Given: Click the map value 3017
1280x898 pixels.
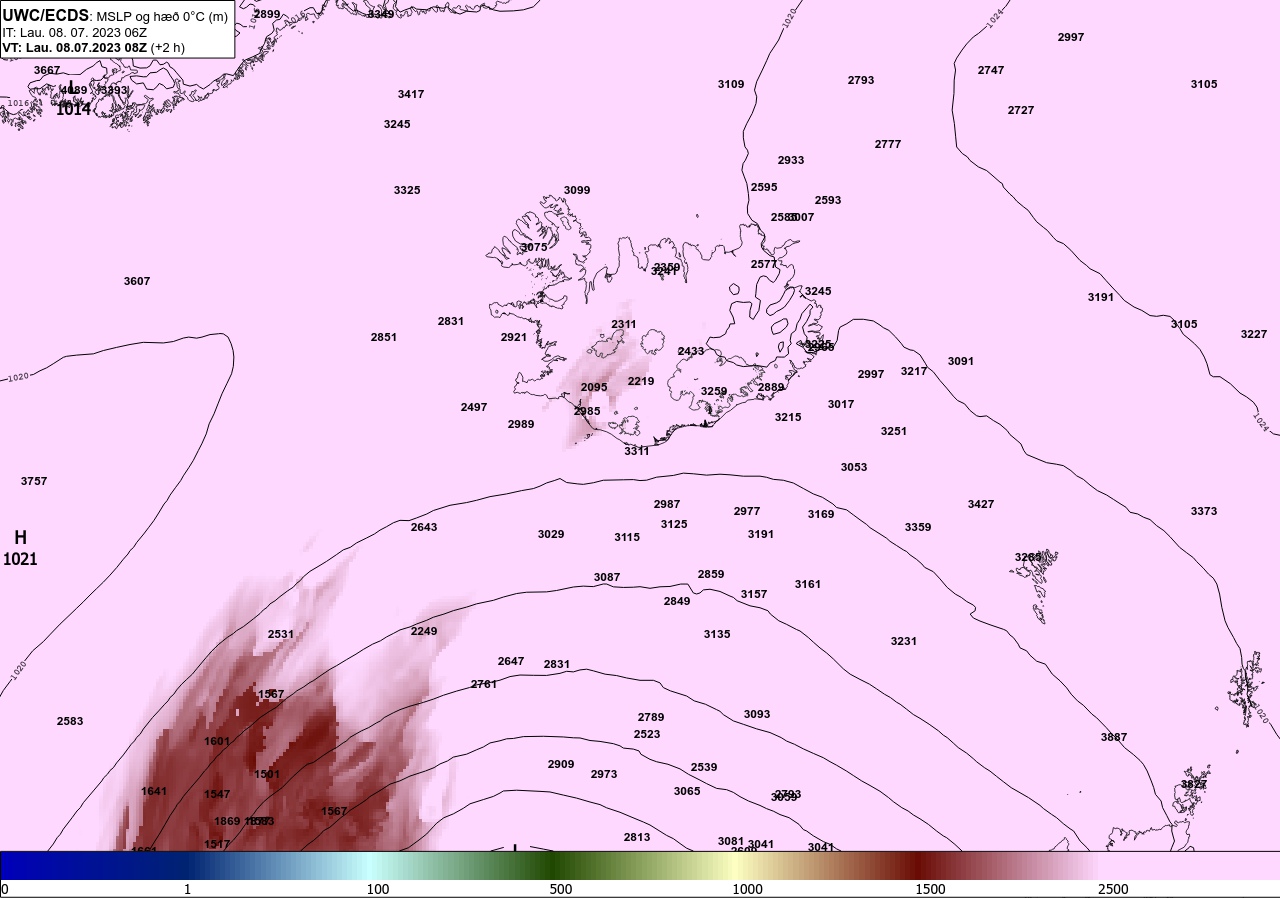Looking at the screenshot, I should (841, 404).
